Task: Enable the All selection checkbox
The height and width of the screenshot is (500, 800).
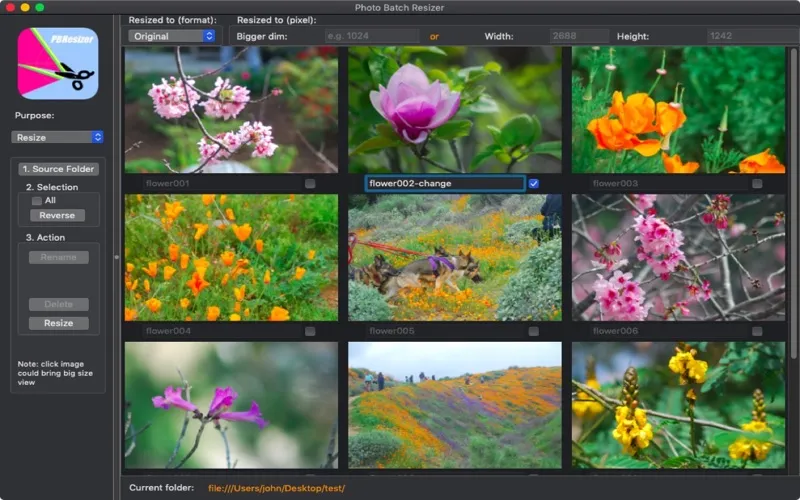Action: pyautogui.click(x=37, y=201)
